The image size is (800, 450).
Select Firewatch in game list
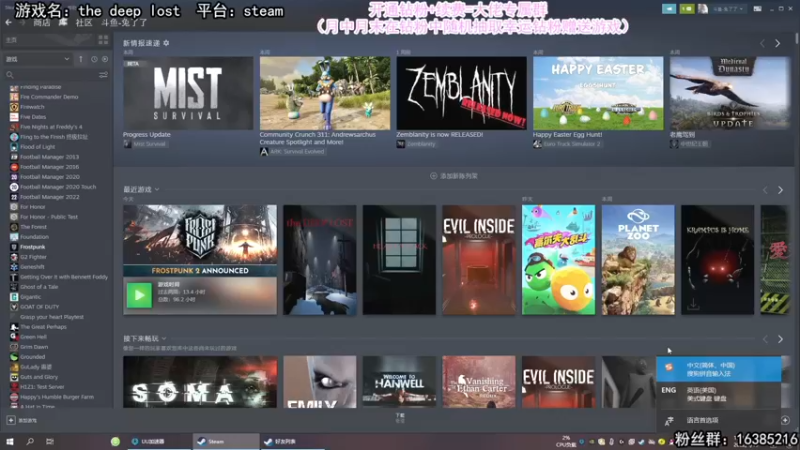point(32,107)
